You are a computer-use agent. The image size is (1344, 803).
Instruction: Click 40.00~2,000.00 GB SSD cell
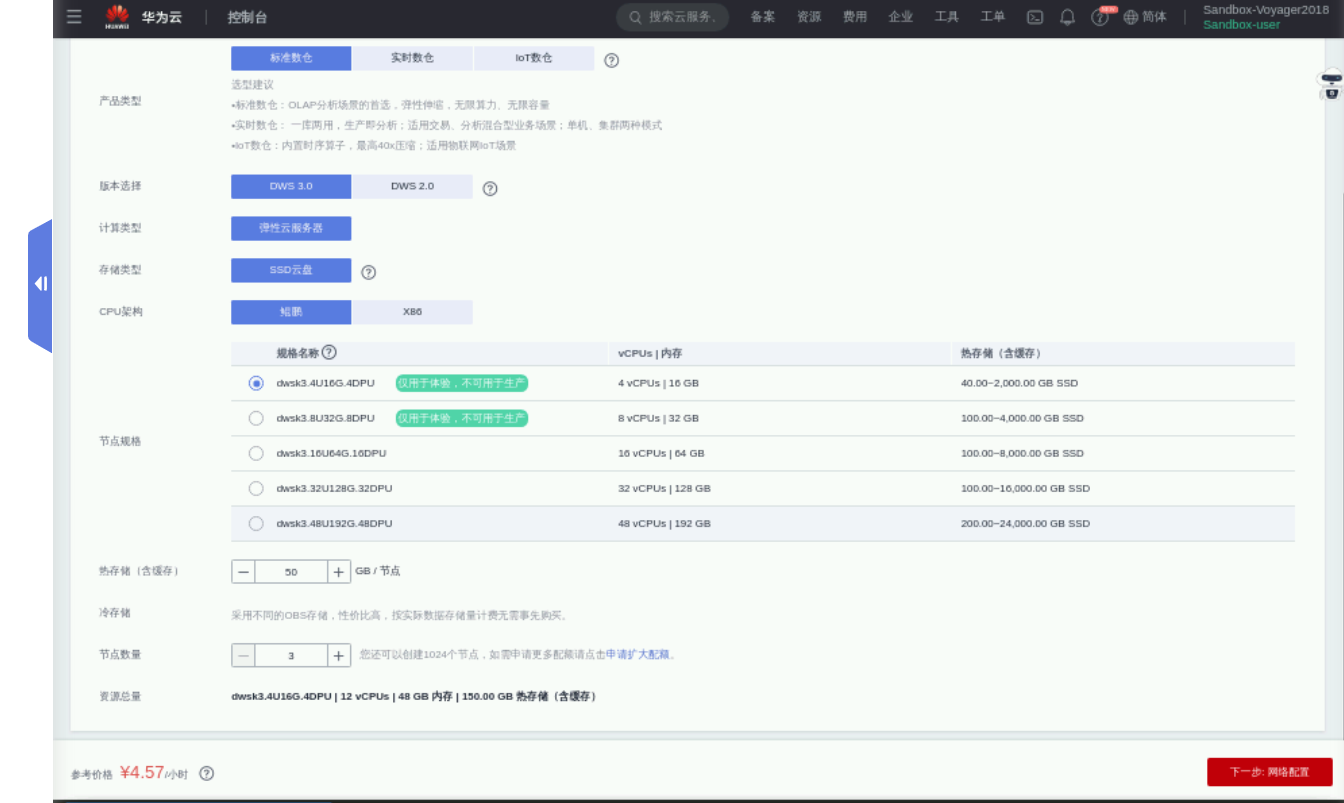click(x=1019, y=383)
